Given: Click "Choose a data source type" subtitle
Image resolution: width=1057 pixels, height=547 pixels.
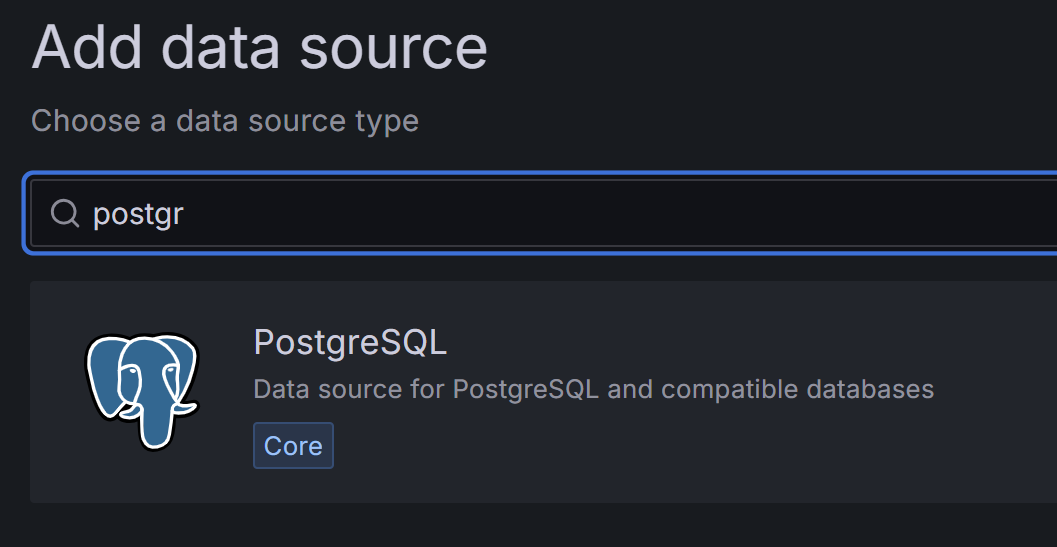Looking at the screenshot, I should click(x=225, y=121).
